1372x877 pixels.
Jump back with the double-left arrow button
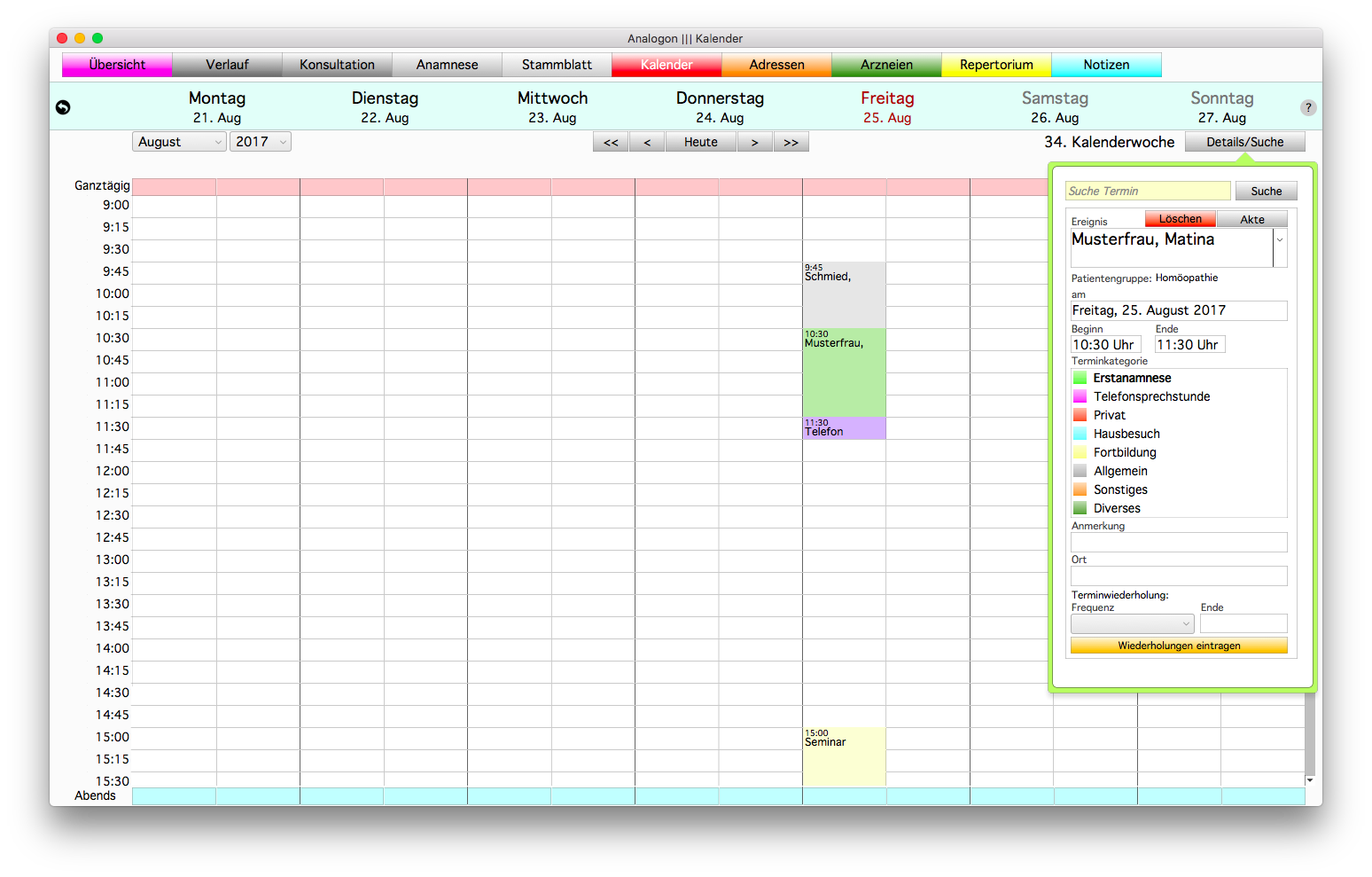point(611,143)
